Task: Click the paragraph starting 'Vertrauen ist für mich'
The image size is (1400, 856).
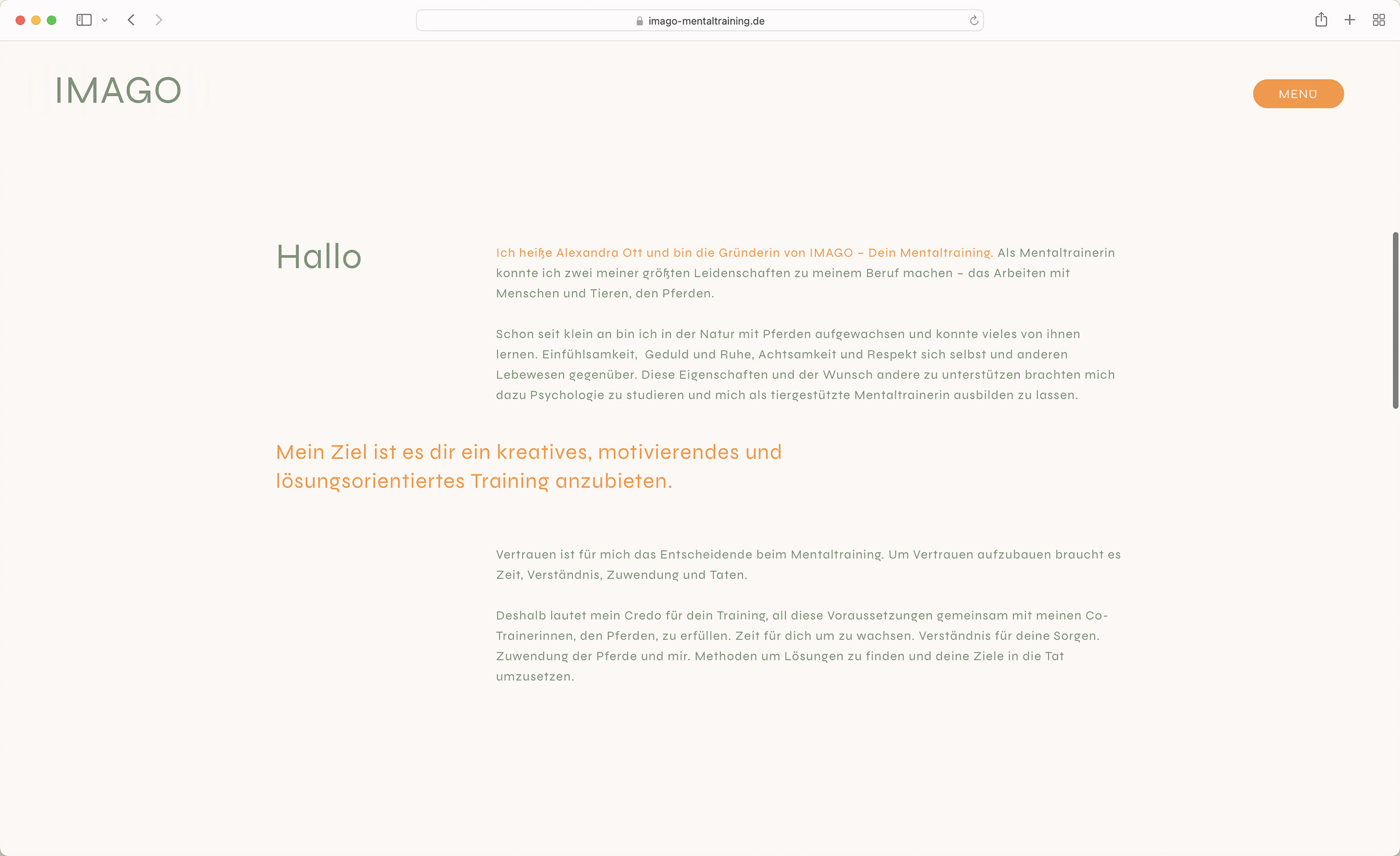Action: (809, 565)
